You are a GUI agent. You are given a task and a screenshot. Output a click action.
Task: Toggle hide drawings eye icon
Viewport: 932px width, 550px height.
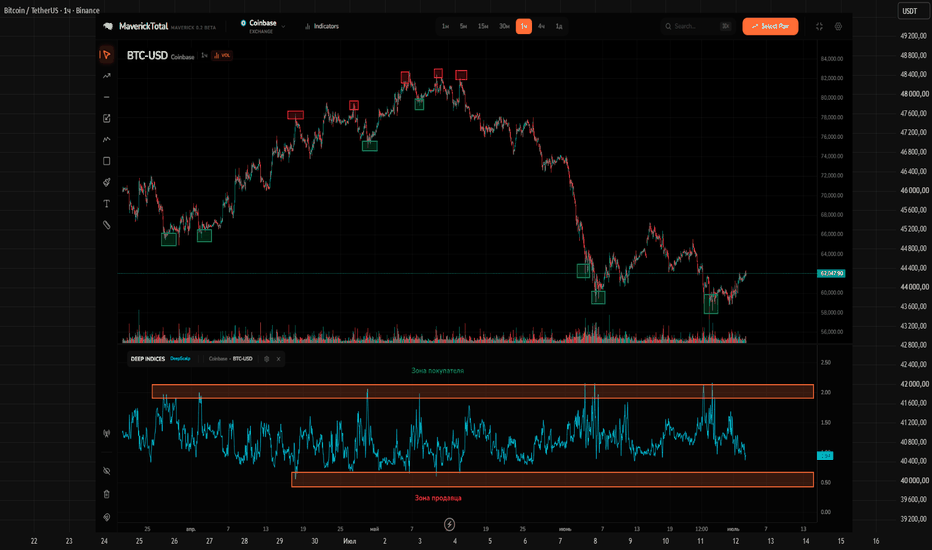pos(106,471)
